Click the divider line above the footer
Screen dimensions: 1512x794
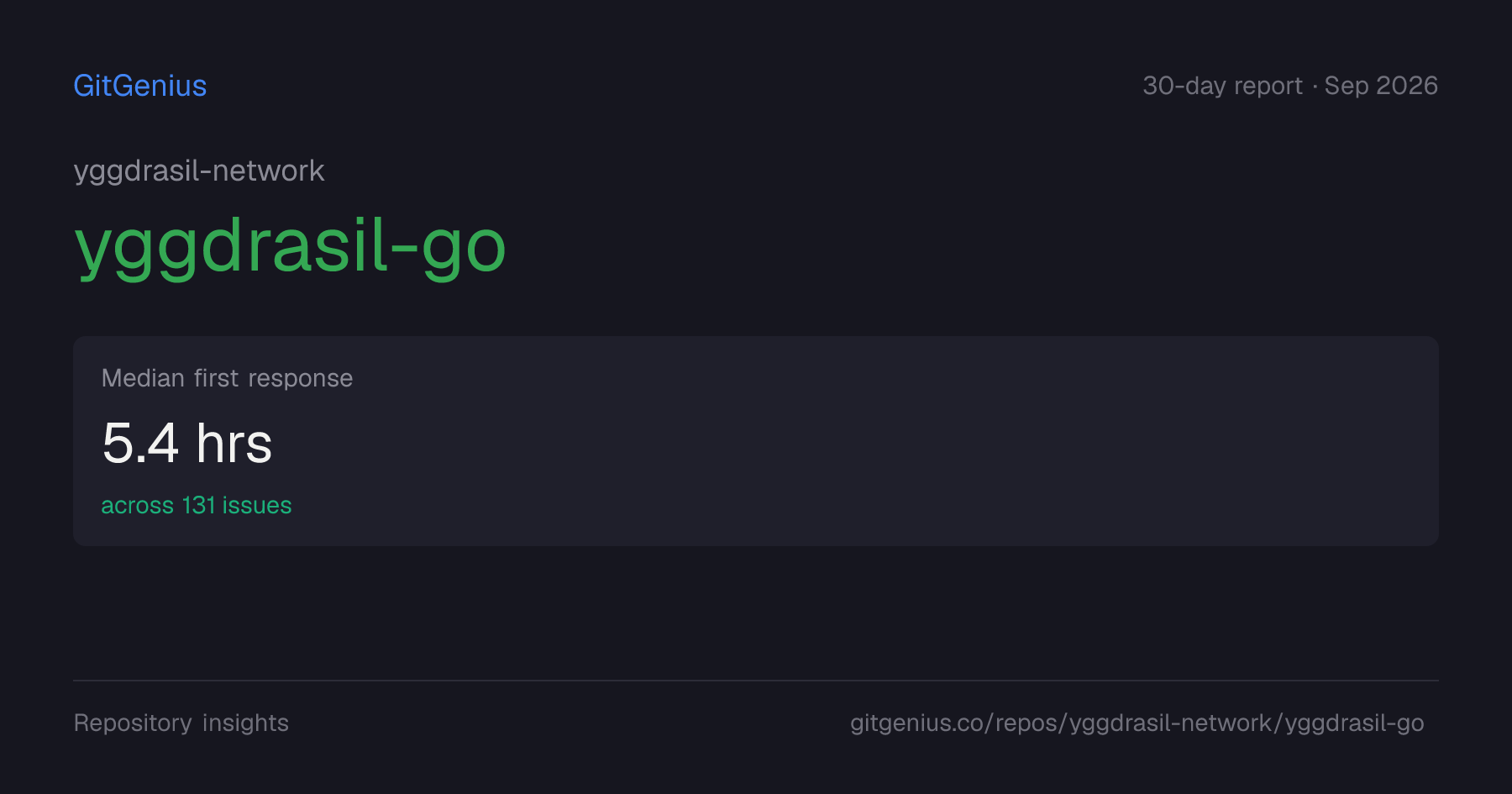point(756,681)
